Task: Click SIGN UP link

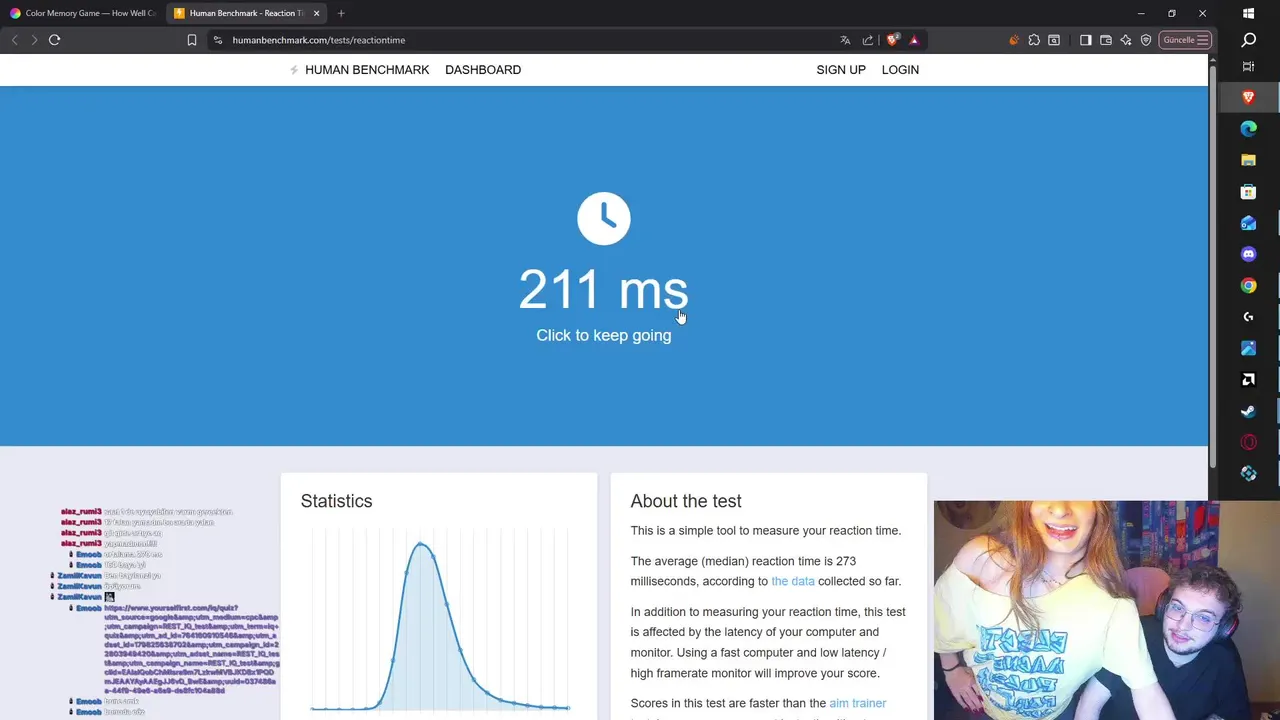Action: pos(841,70)
